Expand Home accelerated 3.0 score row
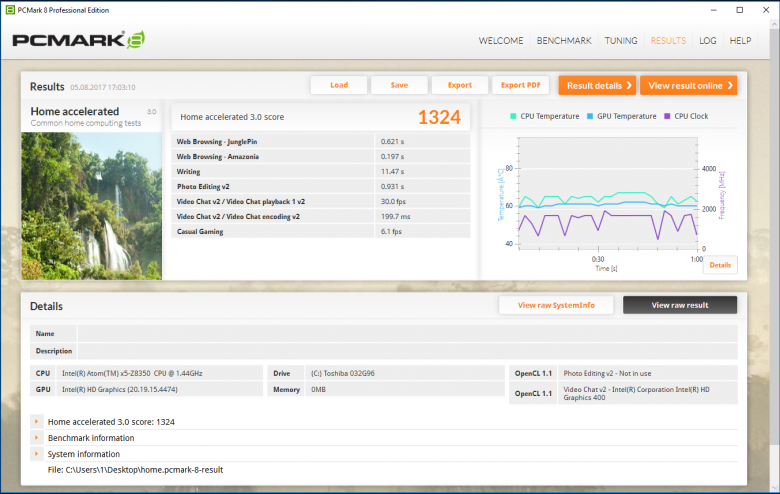Screen dimensions: 780x494 tap(36, 422)
